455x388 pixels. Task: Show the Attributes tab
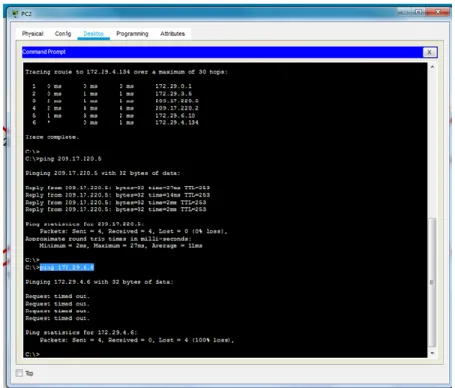point(172,34)
